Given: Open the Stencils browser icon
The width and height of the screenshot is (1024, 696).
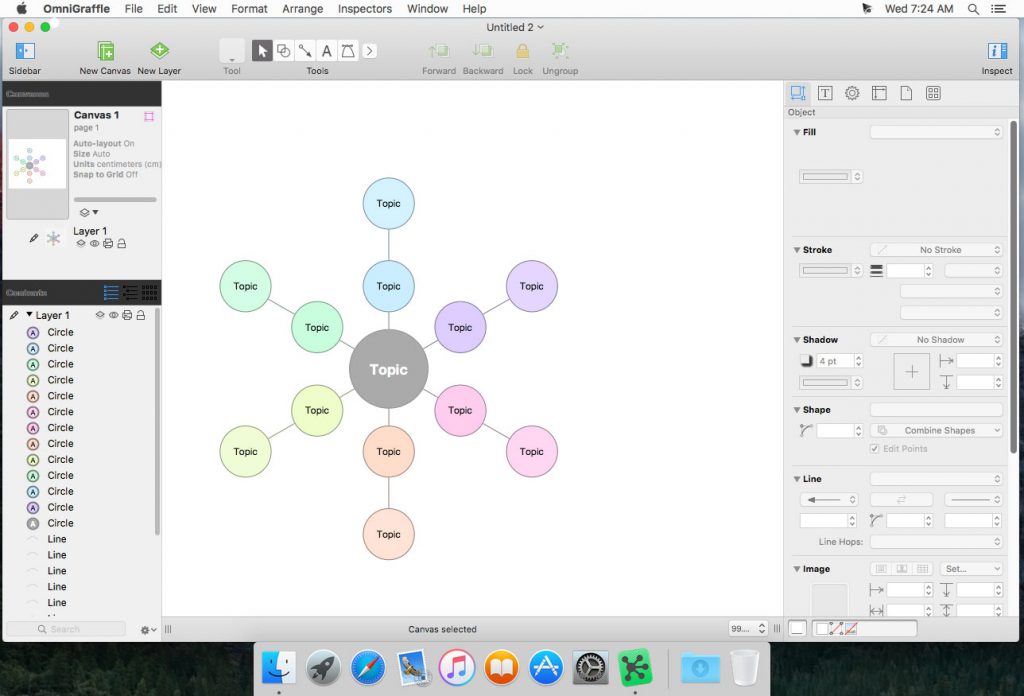Looking at the screenshot, I should (931, 93).
